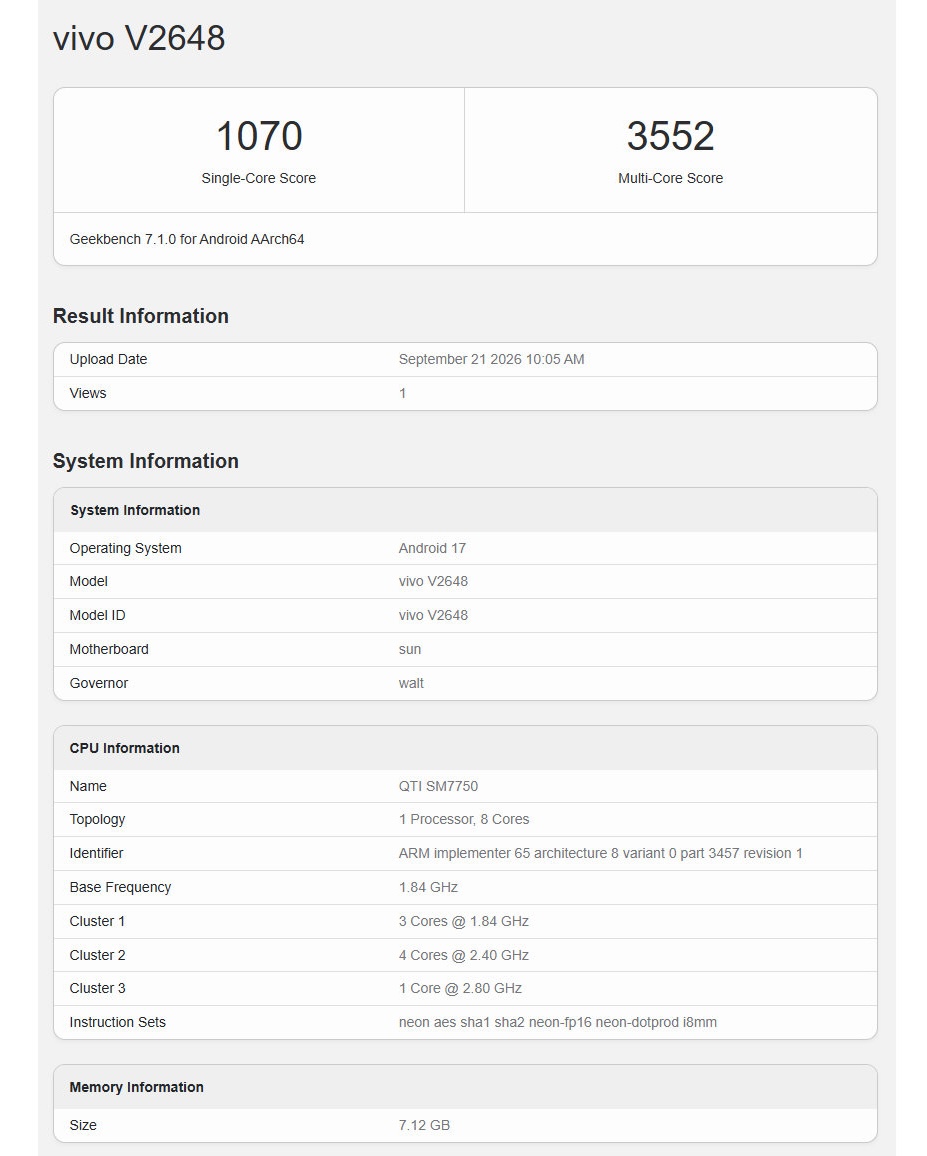The image size is (927, 1156).
Task: Select the 3 Cores @ 1.84 GHz value
Action: 464,922
